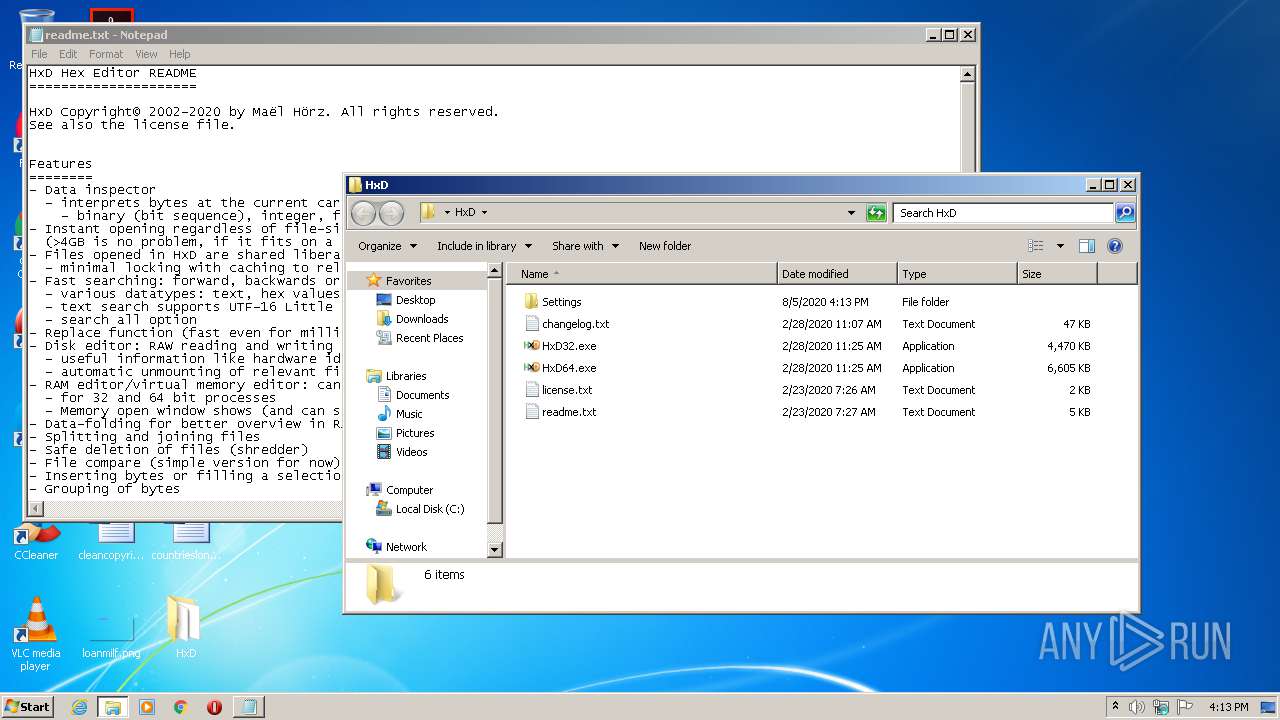Click volume icon in system tray
This screenshot has height=720, width=1280.
pos(1136,707)
